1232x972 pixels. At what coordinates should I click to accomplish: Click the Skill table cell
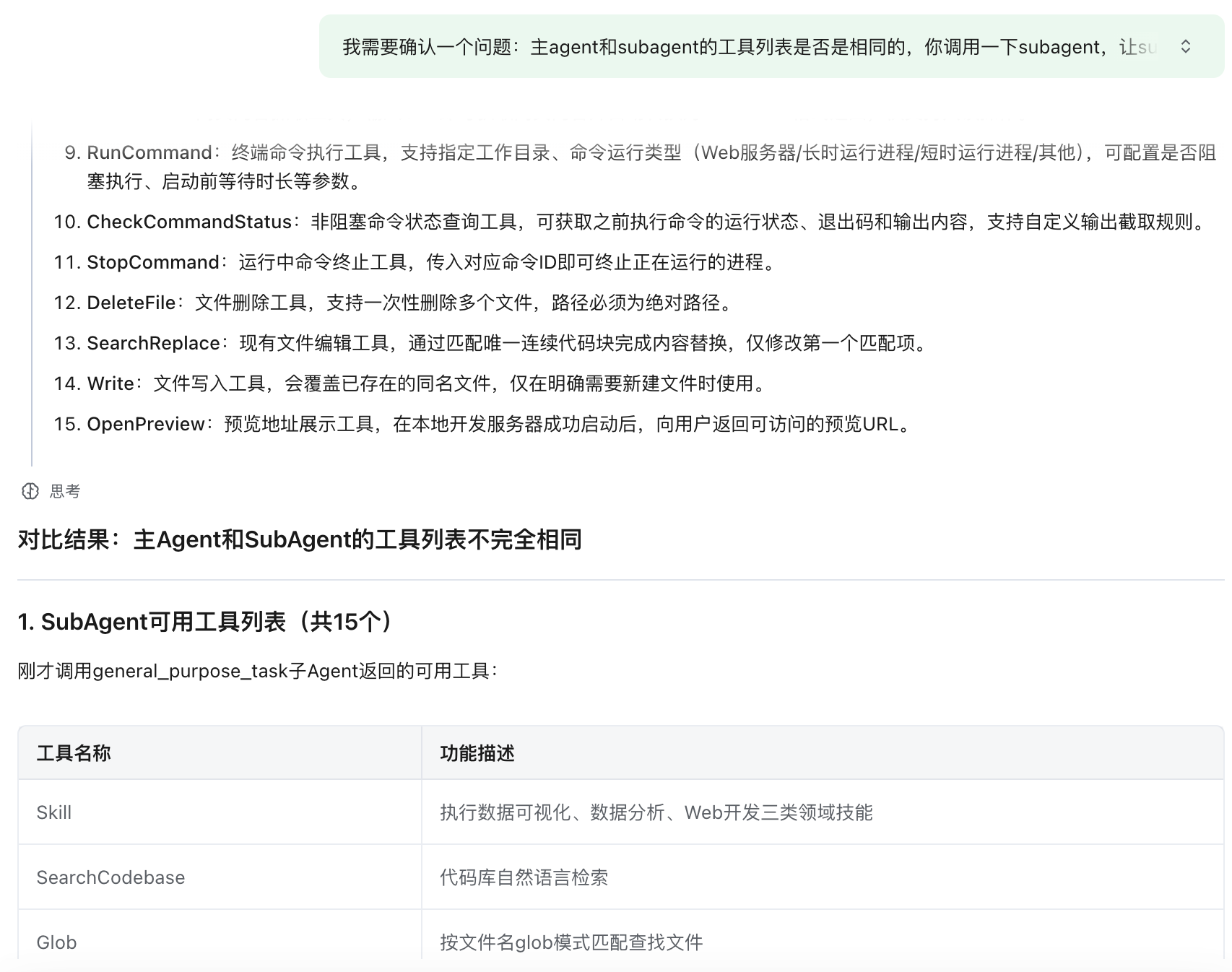tap(220, 812)
